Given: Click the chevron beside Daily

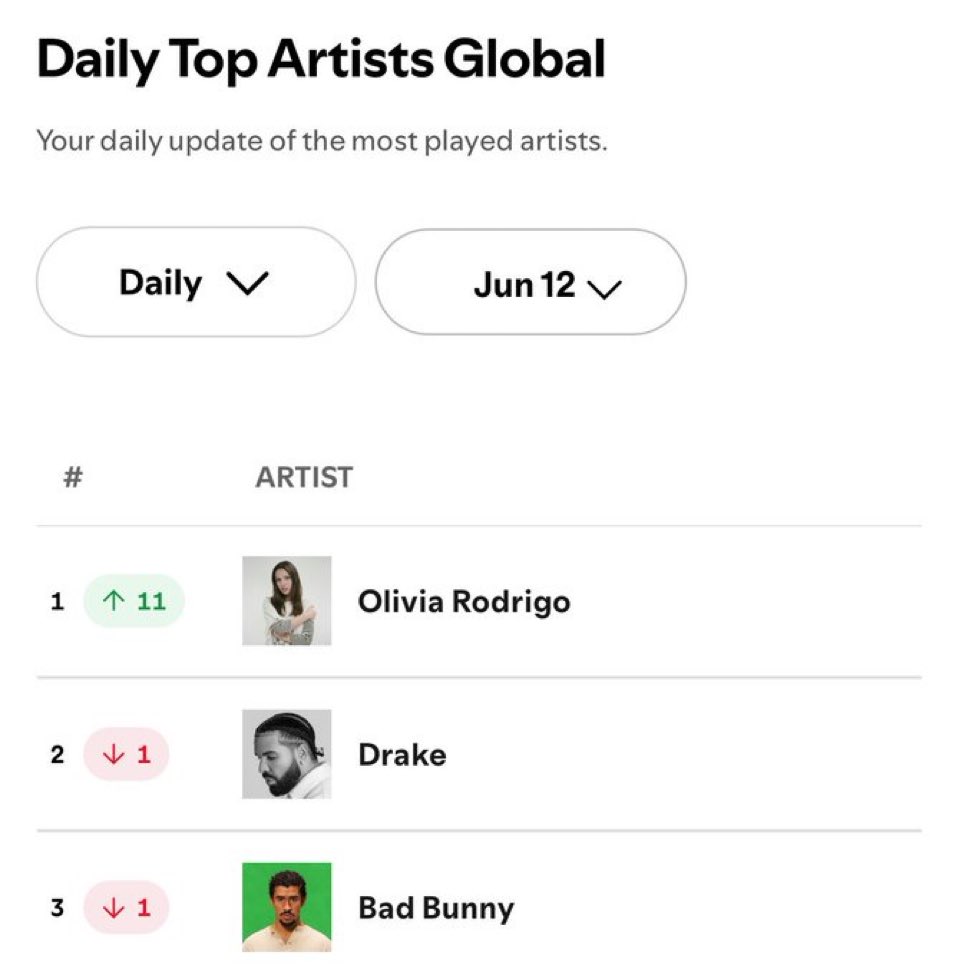Looking at the screenshot, I should click(x=248, y=284).
